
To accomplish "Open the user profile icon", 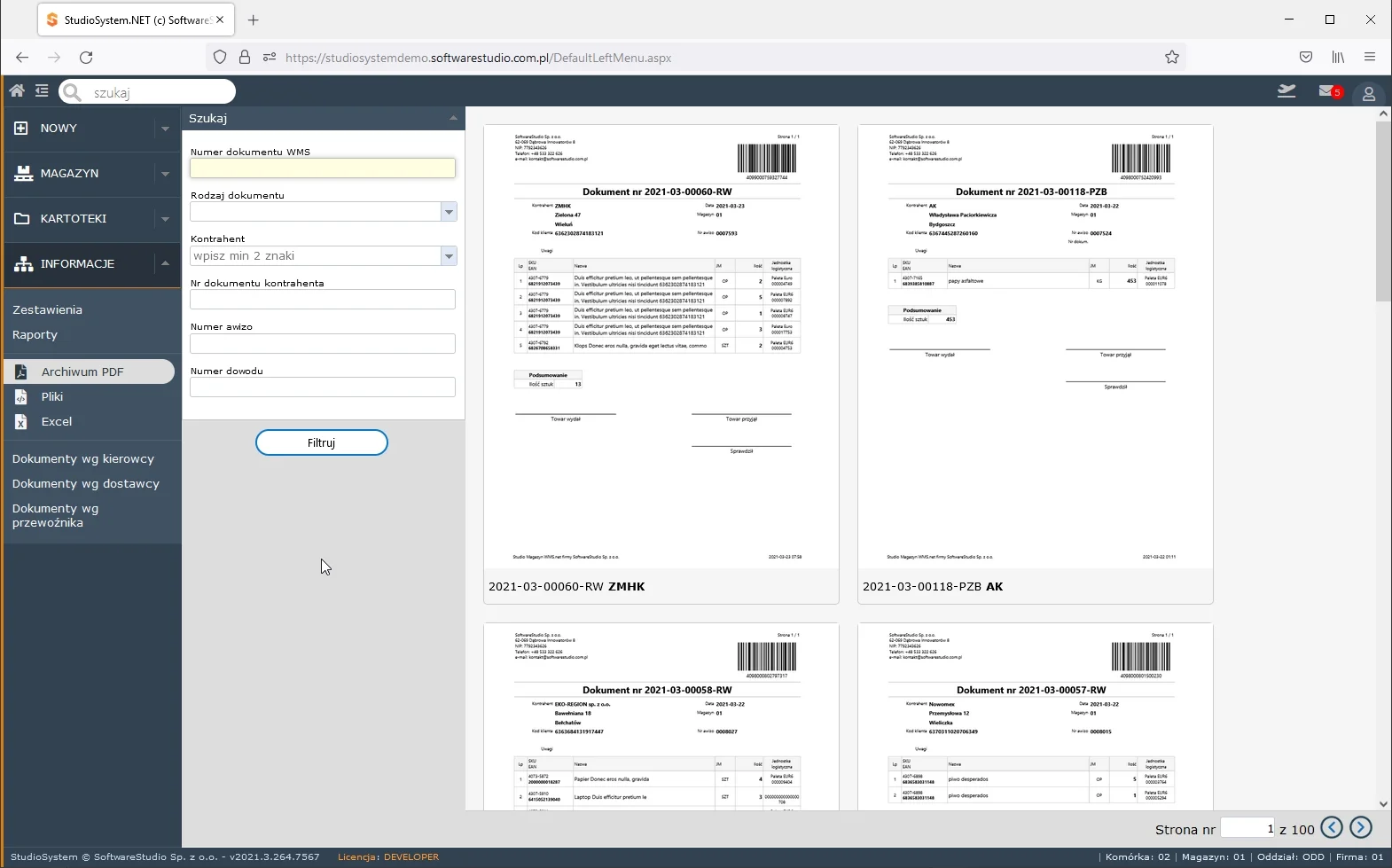I will (x=1368, y=93).
